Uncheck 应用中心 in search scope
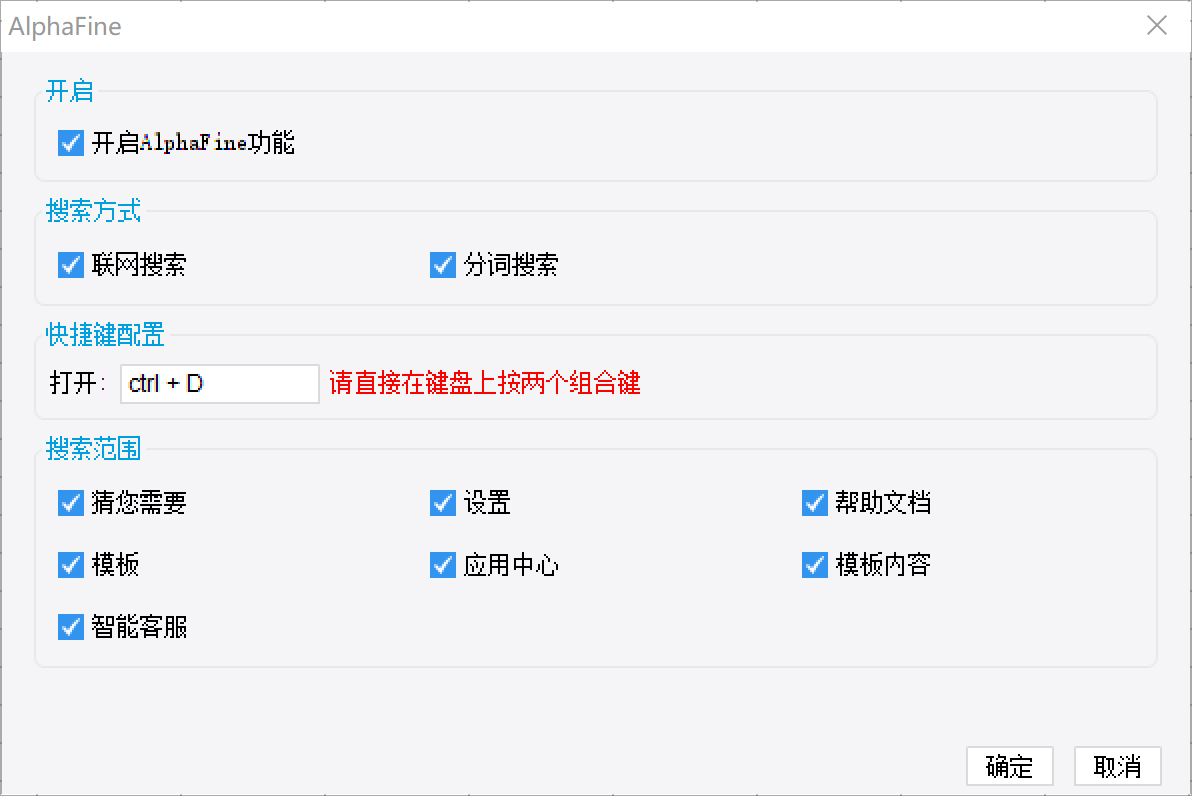 pos(443,565)
